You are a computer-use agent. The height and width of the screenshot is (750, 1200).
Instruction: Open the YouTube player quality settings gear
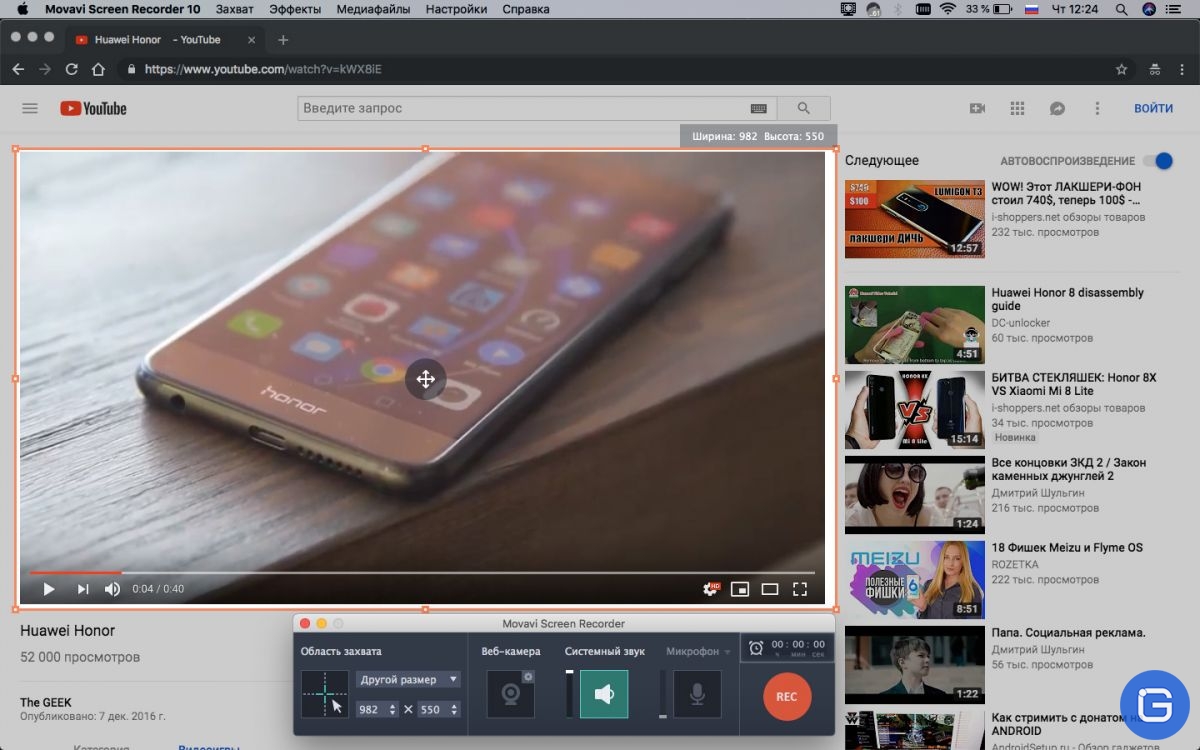click(x=710, y=589)
